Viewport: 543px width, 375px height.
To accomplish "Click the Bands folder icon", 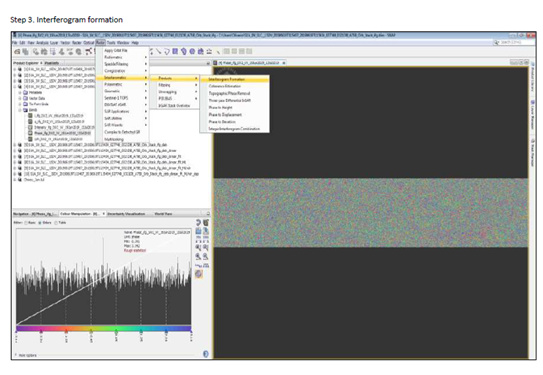I will click(25, 110).
